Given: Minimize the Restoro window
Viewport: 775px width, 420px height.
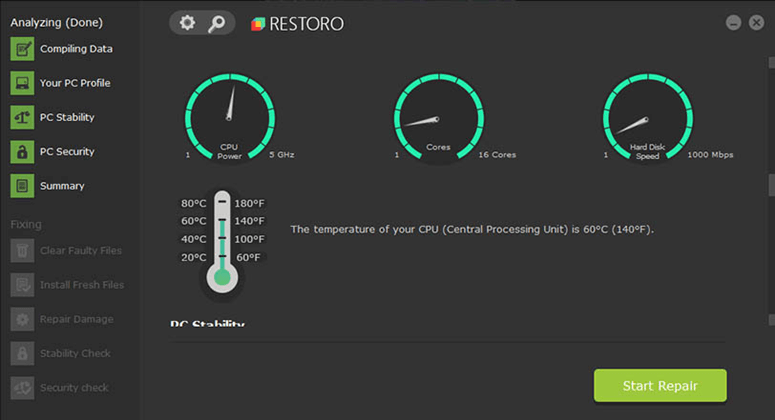Looking at the screenshot, I should [733, 23].
